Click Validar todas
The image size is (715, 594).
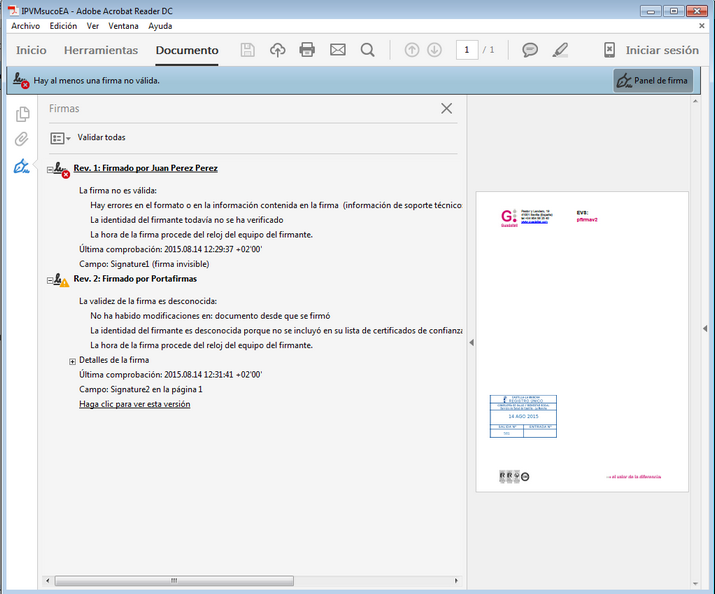tap(101, 137)
